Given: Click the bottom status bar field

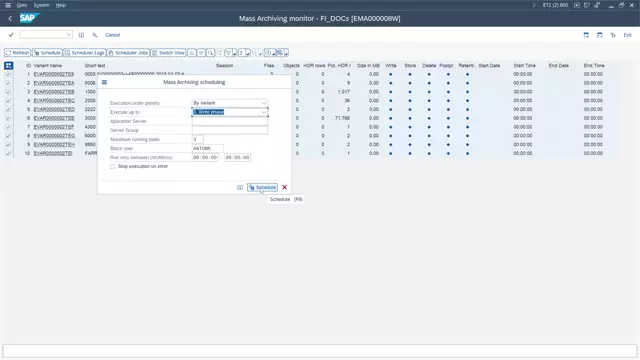Looking at the screenshot, I should click(320, 351).
